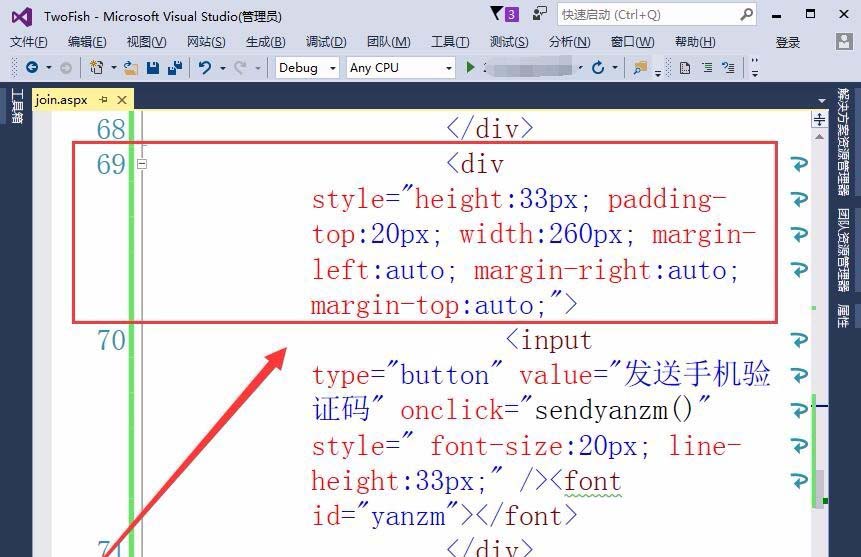861x557 pixels.
Task: Pin the join.aspx tab
Action: 103,99
